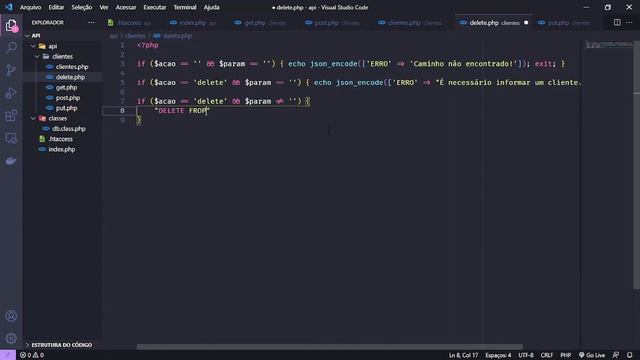This screenshot has height=360, width=640.
Task: Expand Estrutura do Código section
Action: [x=62, y=345]
